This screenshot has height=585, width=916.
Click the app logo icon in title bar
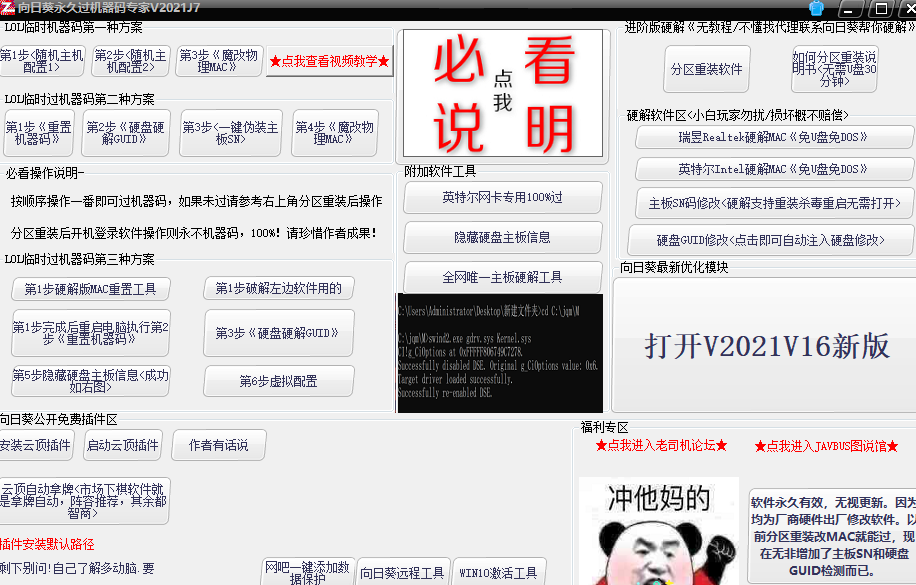tap(7, 8)
